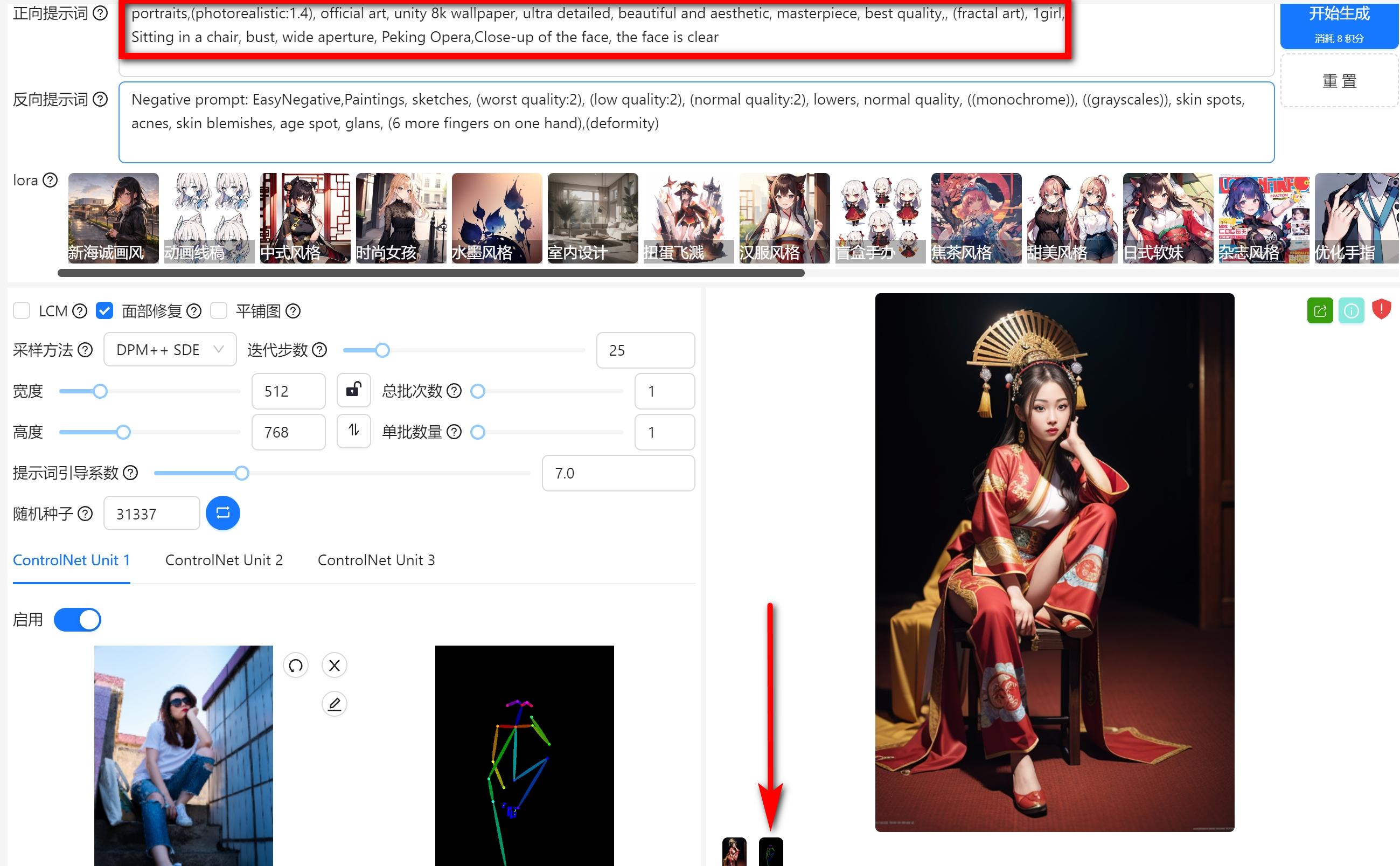Image resolution: width=1400 pixels, height=866 pixels.
Task: Remove reference image with X icon
Action: point(335,666)
